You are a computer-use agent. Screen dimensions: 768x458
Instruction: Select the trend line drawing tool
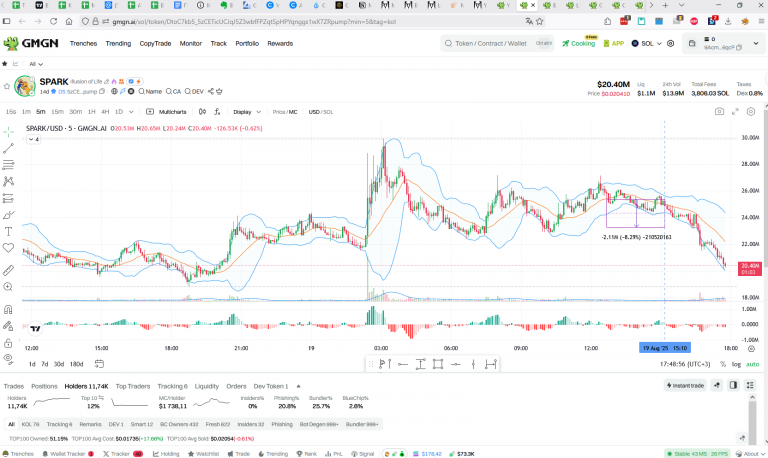[8, 148]
